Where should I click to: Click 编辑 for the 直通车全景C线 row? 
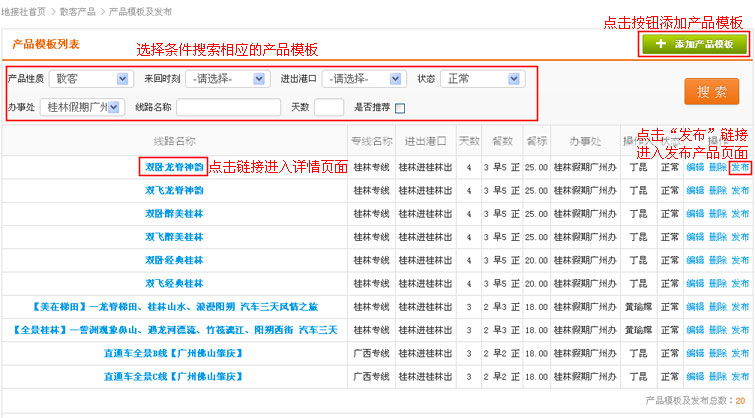click(x=695, y=377)
